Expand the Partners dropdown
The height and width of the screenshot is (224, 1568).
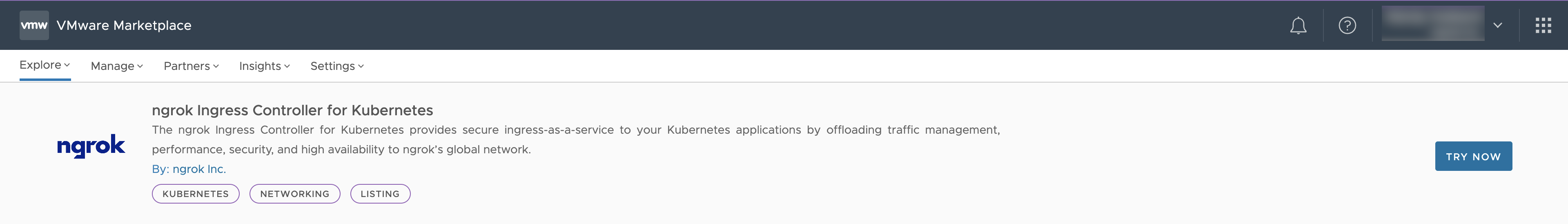pos(191,66)
